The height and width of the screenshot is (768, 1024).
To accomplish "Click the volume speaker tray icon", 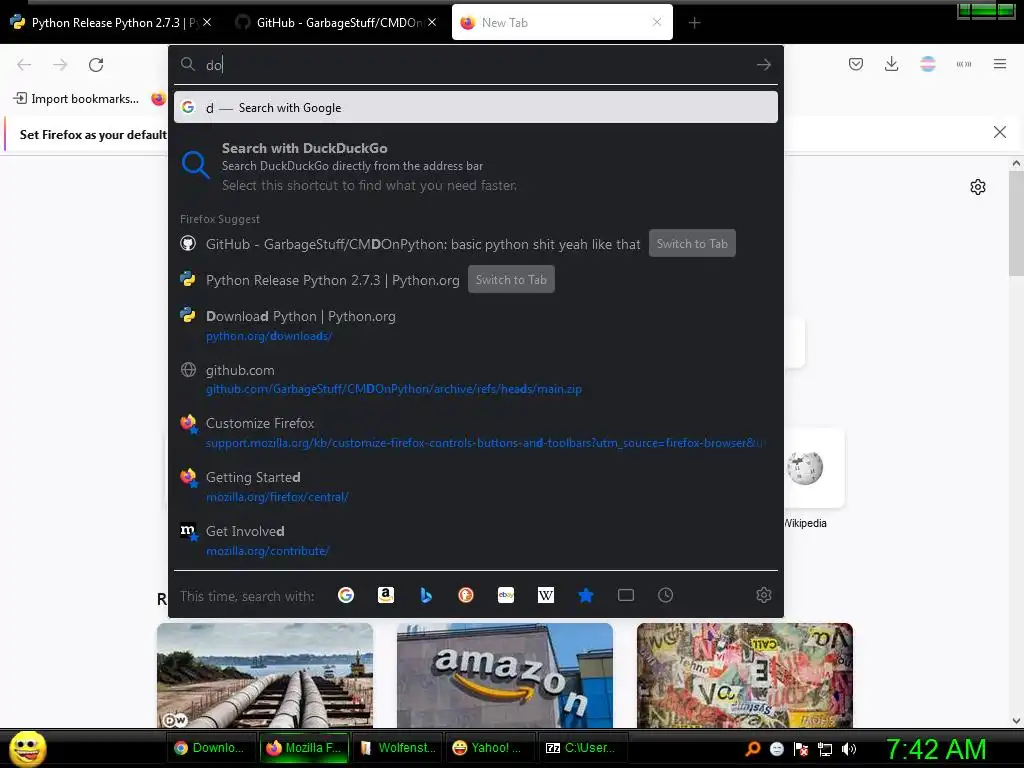I will [849, 749].
